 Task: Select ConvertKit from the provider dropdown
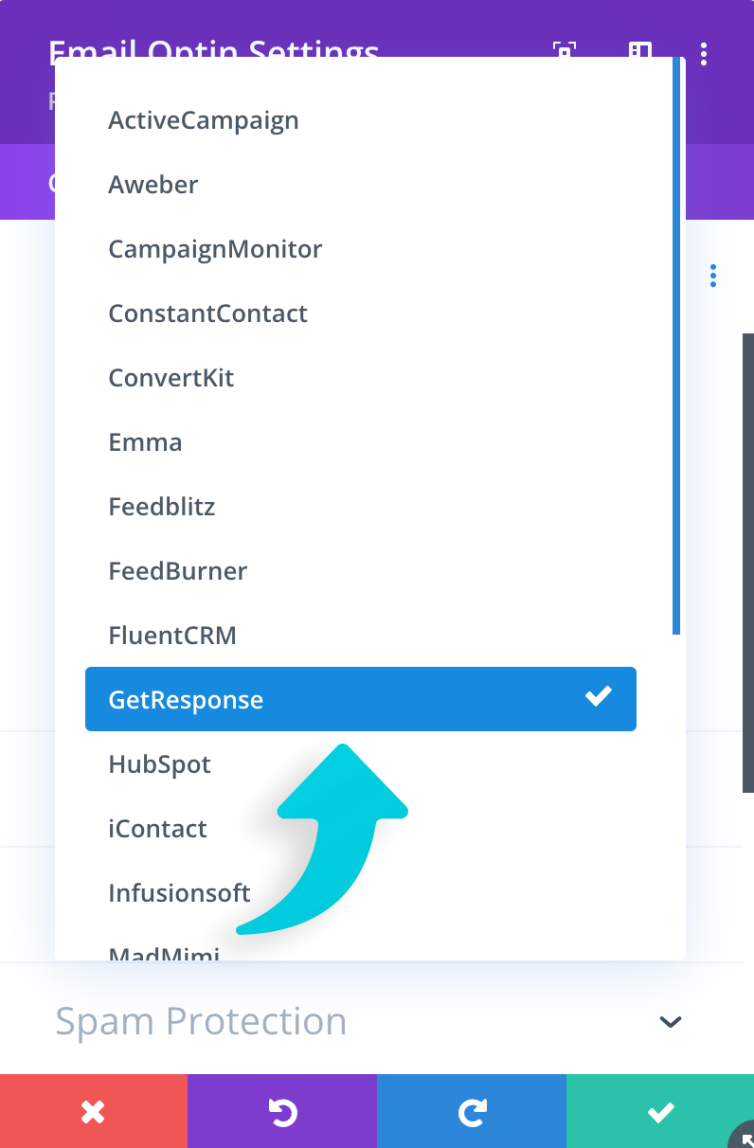pos(171,378)
